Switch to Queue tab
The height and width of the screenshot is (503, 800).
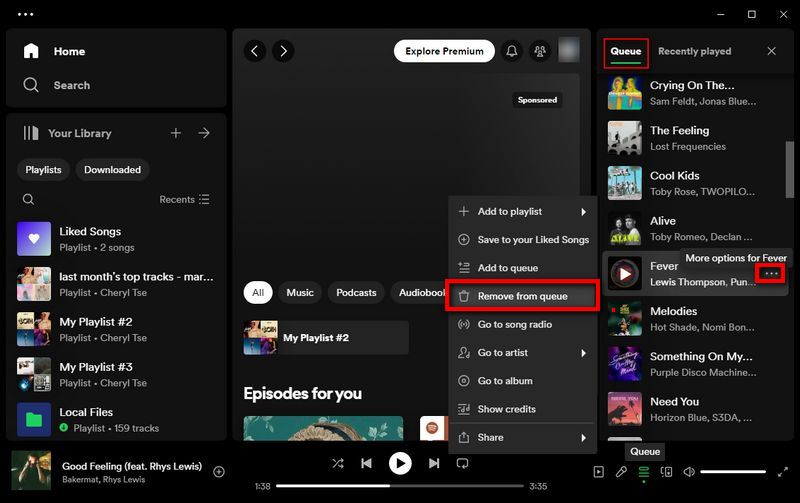pos(626,52)
